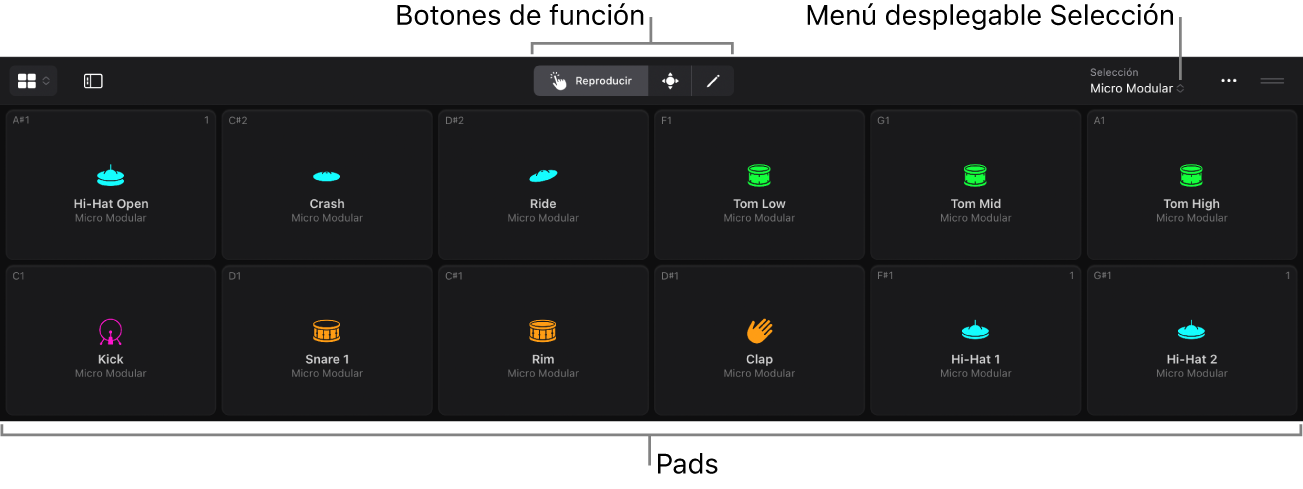Click the G#1 note label on Hi-Hat 2
Image resolution: width=1303 pixels, height=489 pixels.
[1103, 275]
